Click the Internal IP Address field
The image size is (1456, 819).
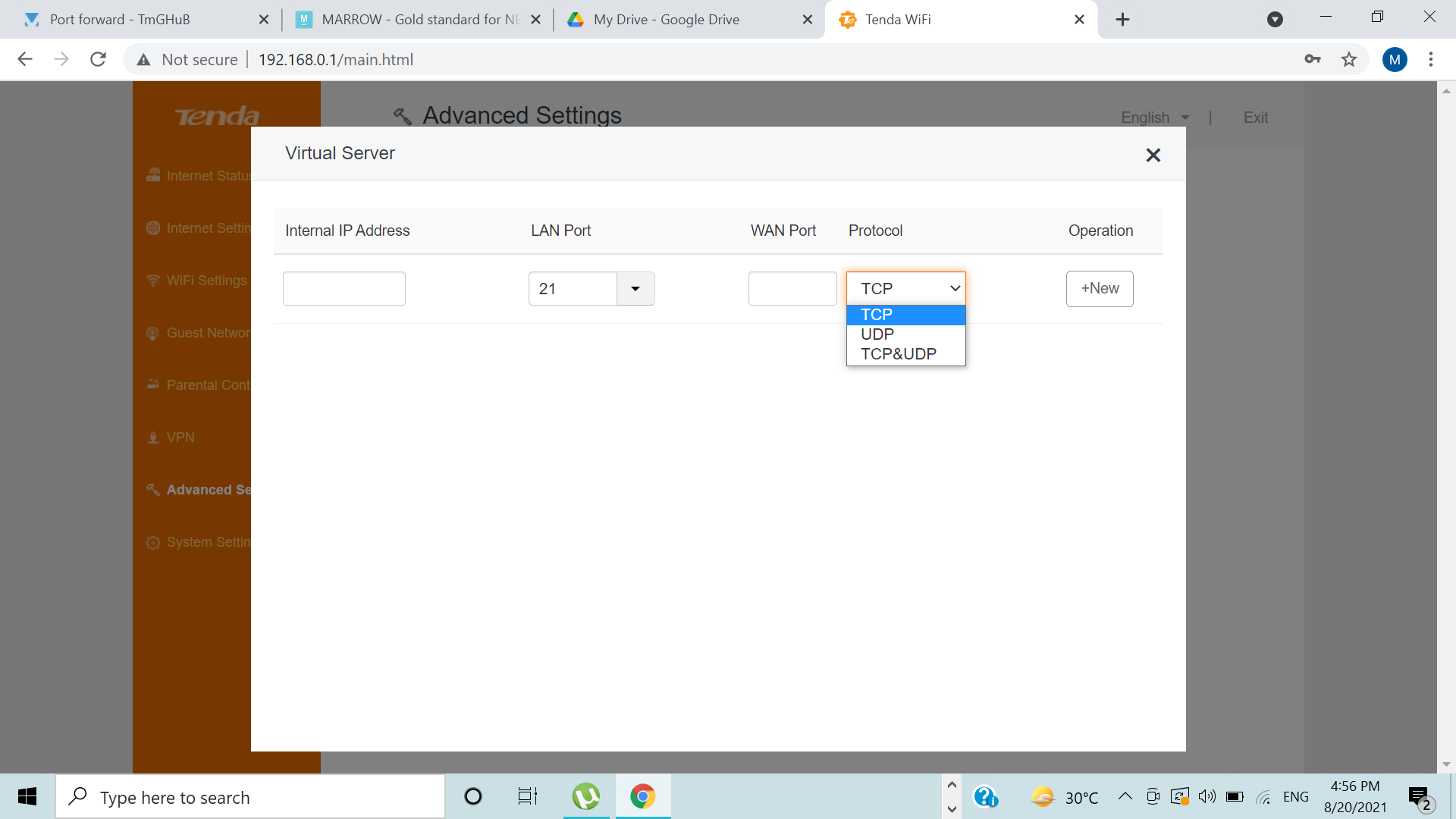point(344,289)
